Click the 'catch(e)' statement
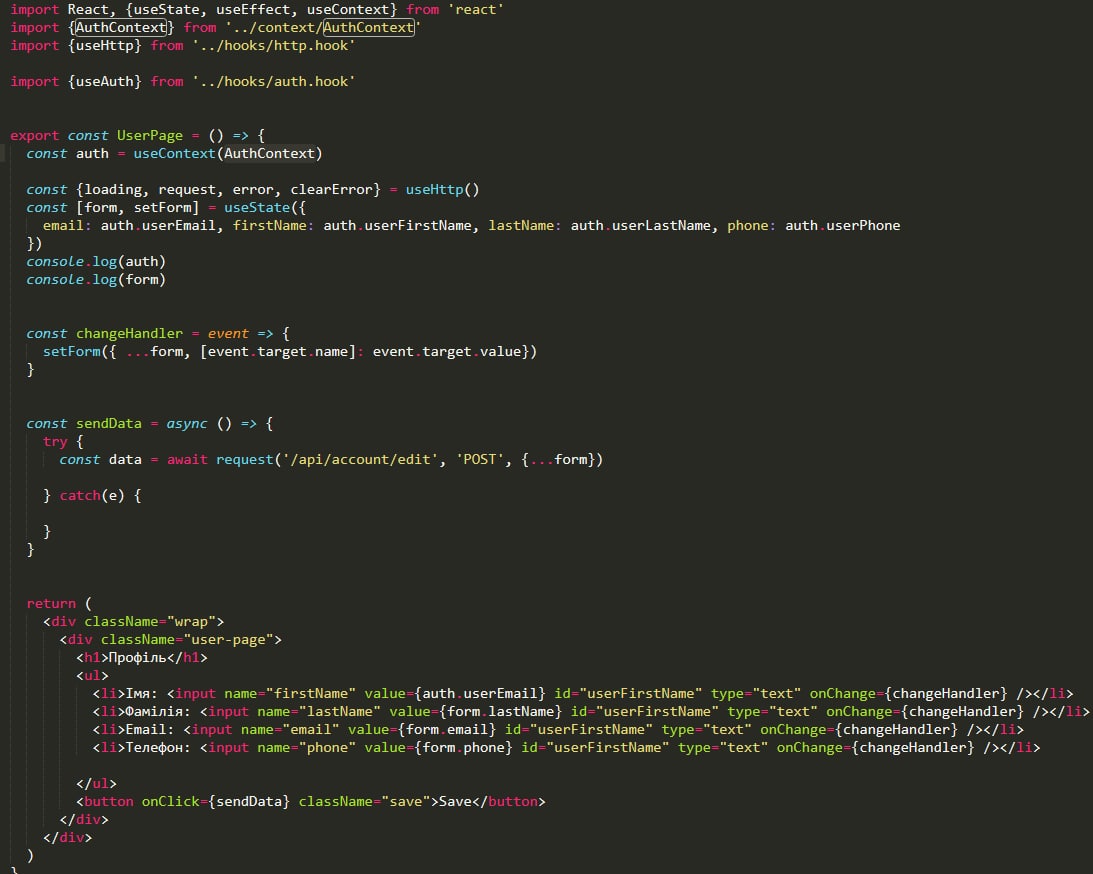Image resolution: width=1093 pixels, height=874 pixels. pos(91,496)
